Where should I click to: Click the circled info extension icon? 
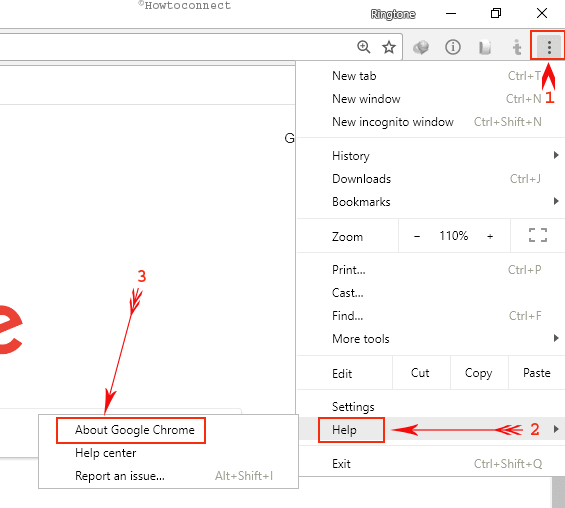pyautogui.click(x=453, y=47)
